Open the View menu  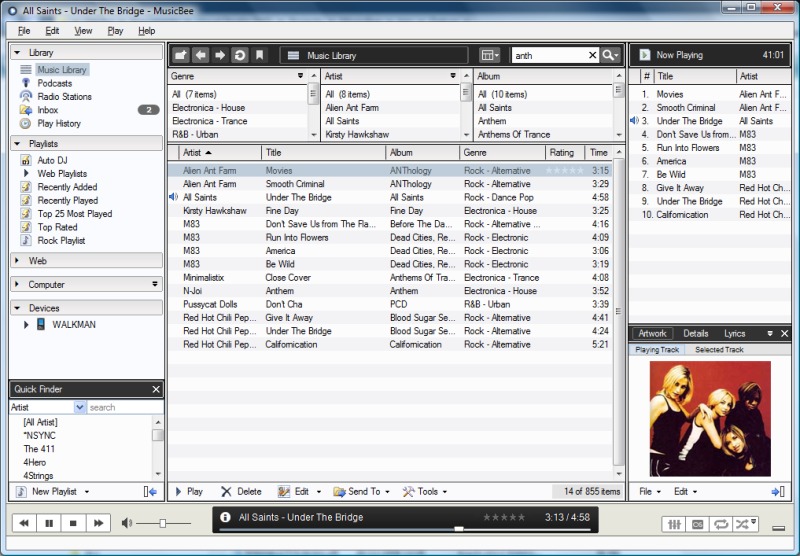tap(83, 31)
